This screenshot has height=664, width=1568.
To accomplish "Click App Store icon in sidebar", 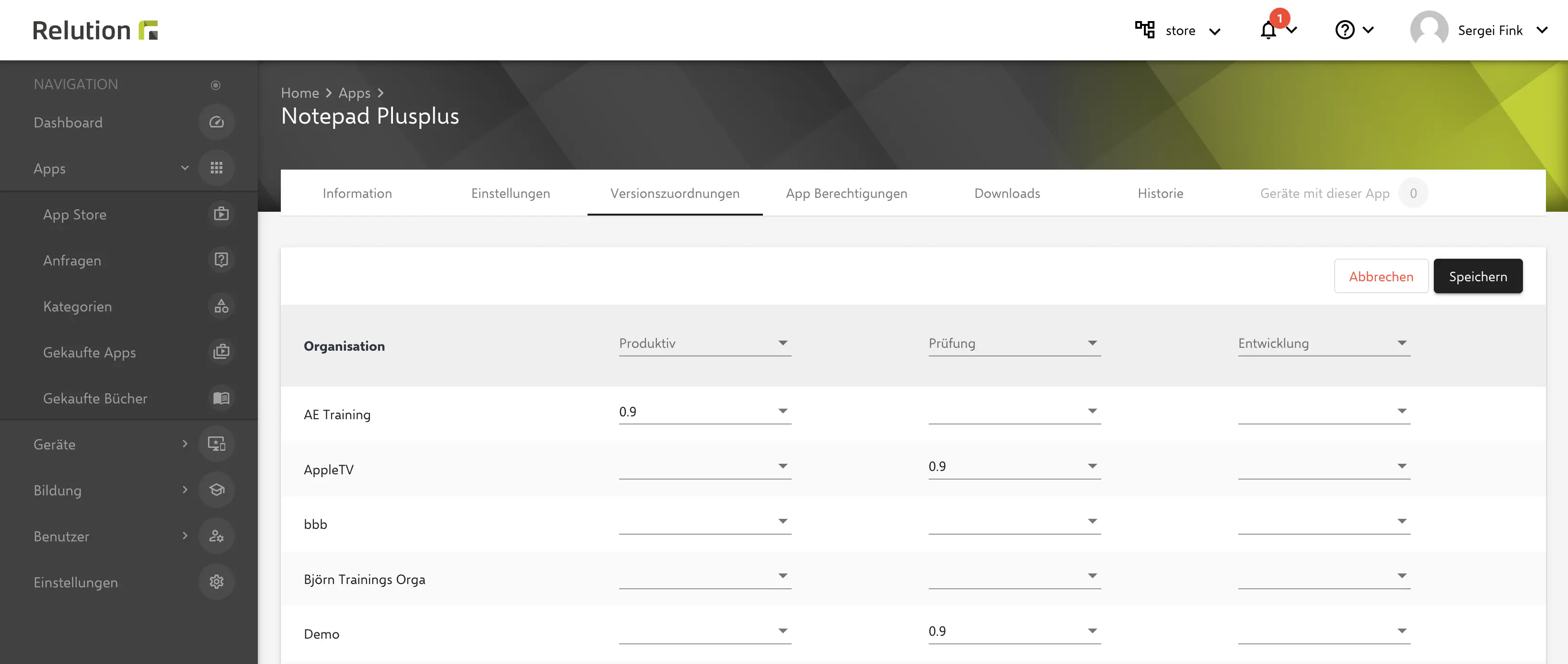I will [221, 214].
